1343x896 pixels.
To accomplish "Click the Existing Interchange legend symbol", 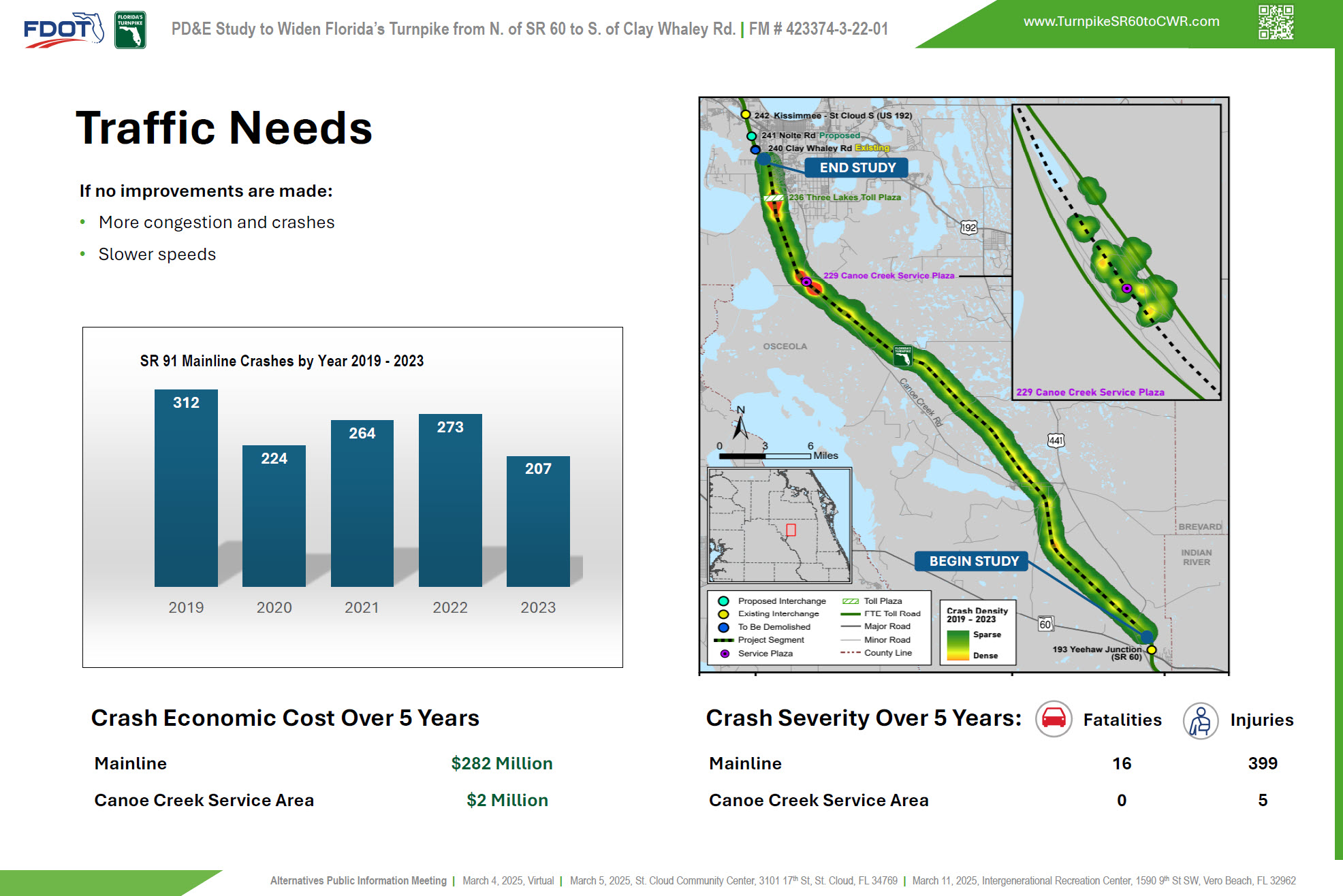I will (x=724, y=614).
